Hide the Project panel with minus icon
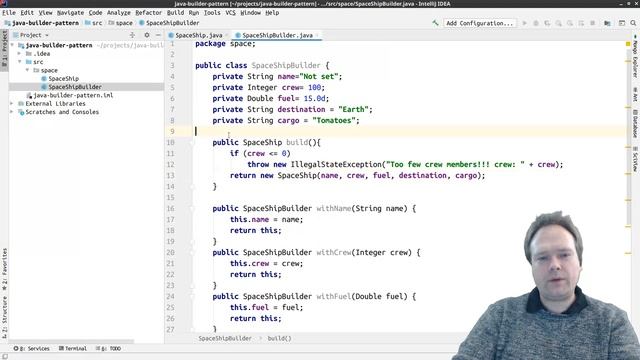This screenshot has width=640, height=360. pyautogui.click(x=158, y=35)
